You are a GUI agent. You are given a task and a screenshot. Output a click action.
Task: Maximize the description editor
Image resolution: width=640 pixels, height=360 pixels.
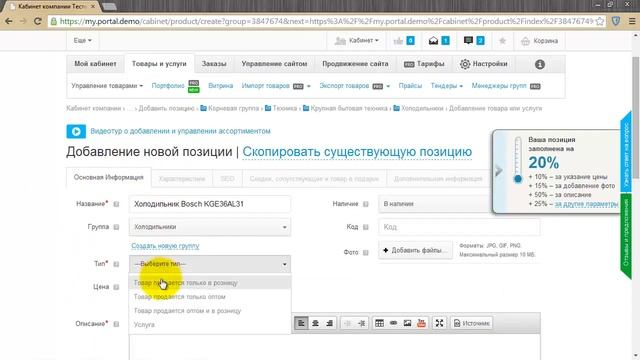(439, 323)
